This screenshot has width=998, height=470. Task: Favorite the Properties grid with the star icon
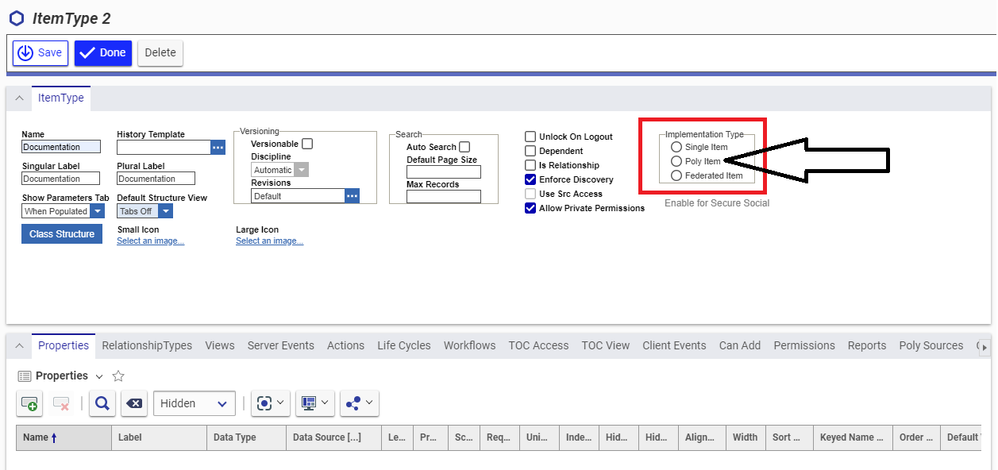point(118,376)
